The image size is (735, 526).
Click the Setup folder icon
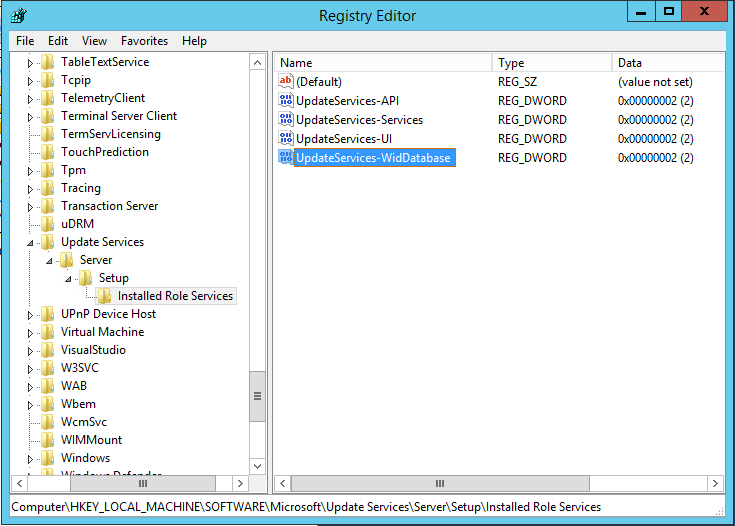85,278
